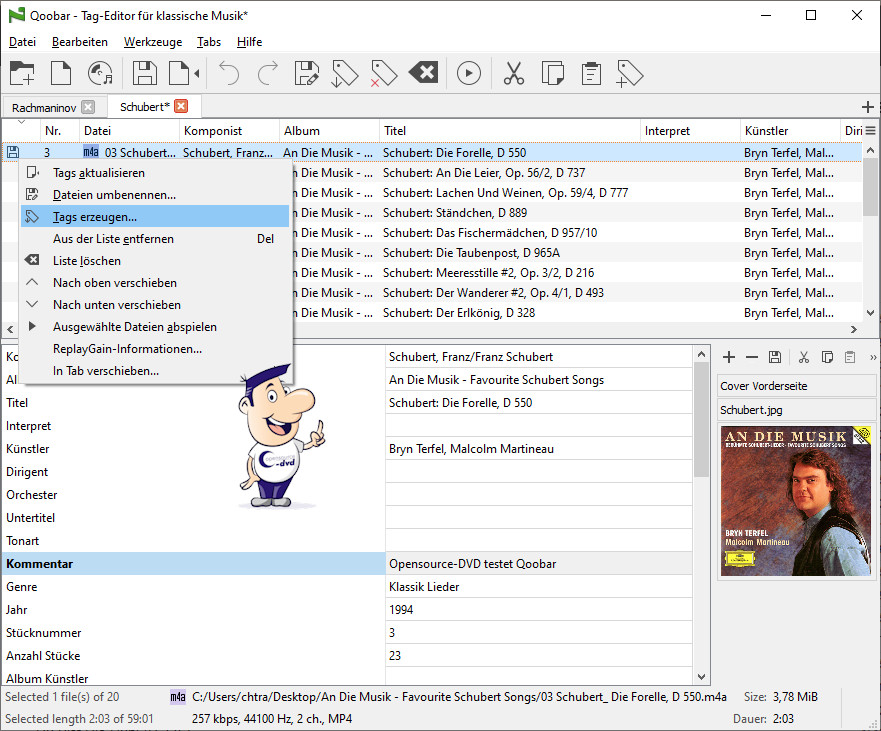The height and width of the screenshot is (731, 881).
Task: Click the scissors cut icon in main toolbar
Action: [x=514, y=73]
